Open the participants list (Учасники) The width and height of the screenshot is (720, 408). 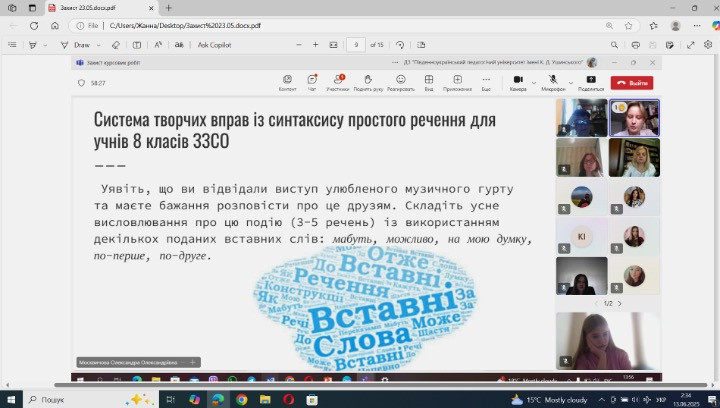click(337, 81)
